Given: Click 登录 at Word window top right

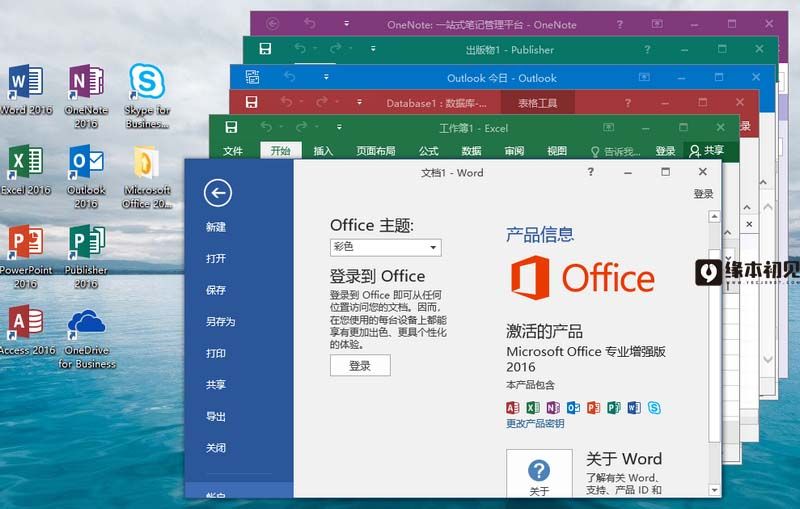Looking at the screenshot, I should tap(703, 194).
